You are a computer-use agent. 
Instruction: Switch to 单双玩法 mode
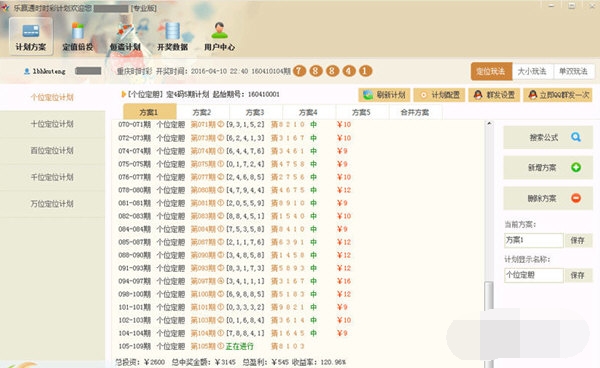point(574,71)
